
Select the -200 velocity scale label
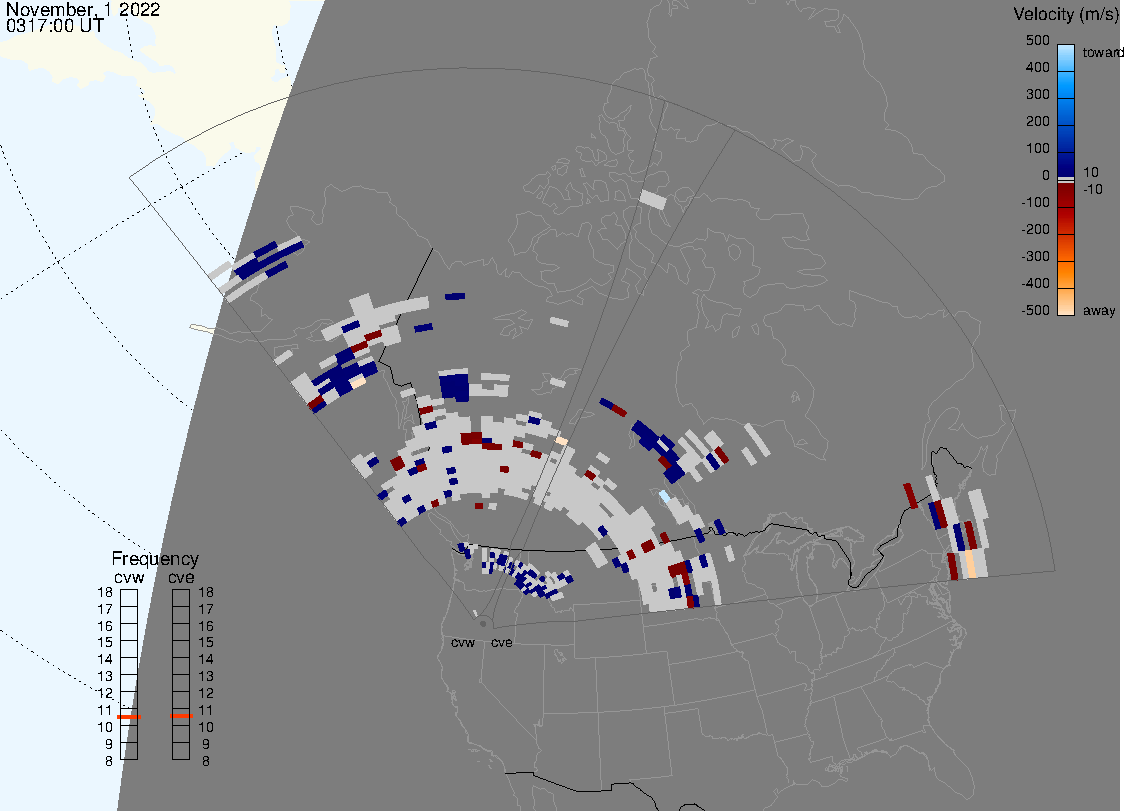tap(1035, 229)
